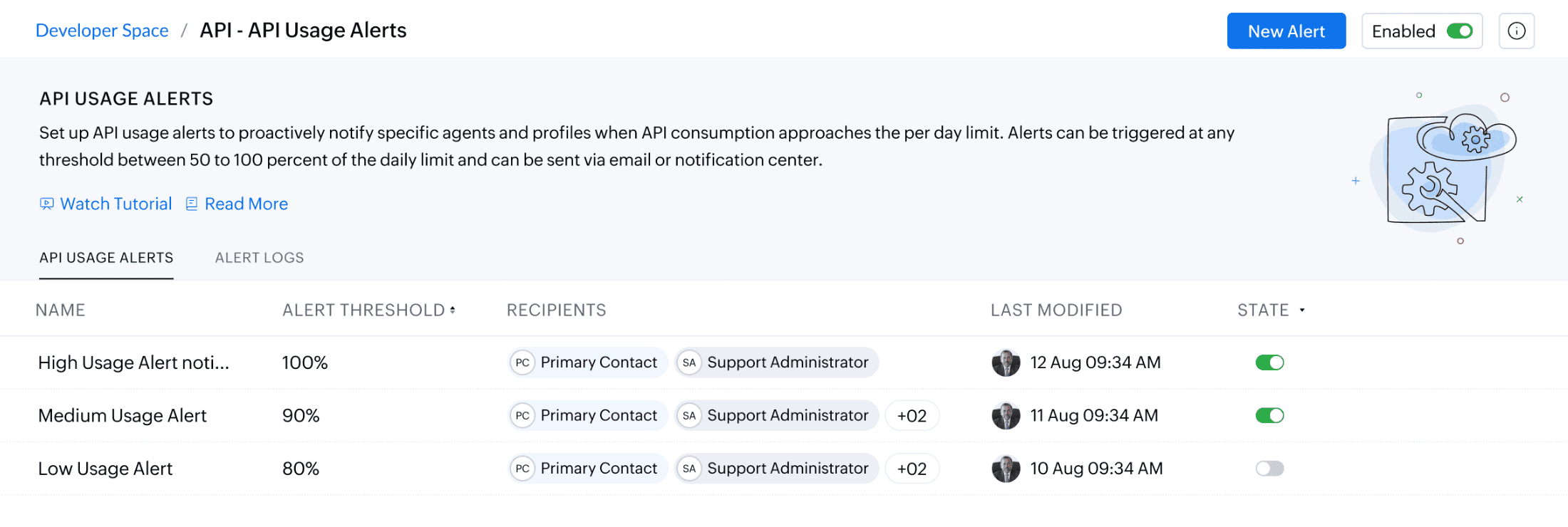The width and height of the screenshot is (1568, 527).
Task: Click the New Alert button
Action: (x=1286, y=31)
